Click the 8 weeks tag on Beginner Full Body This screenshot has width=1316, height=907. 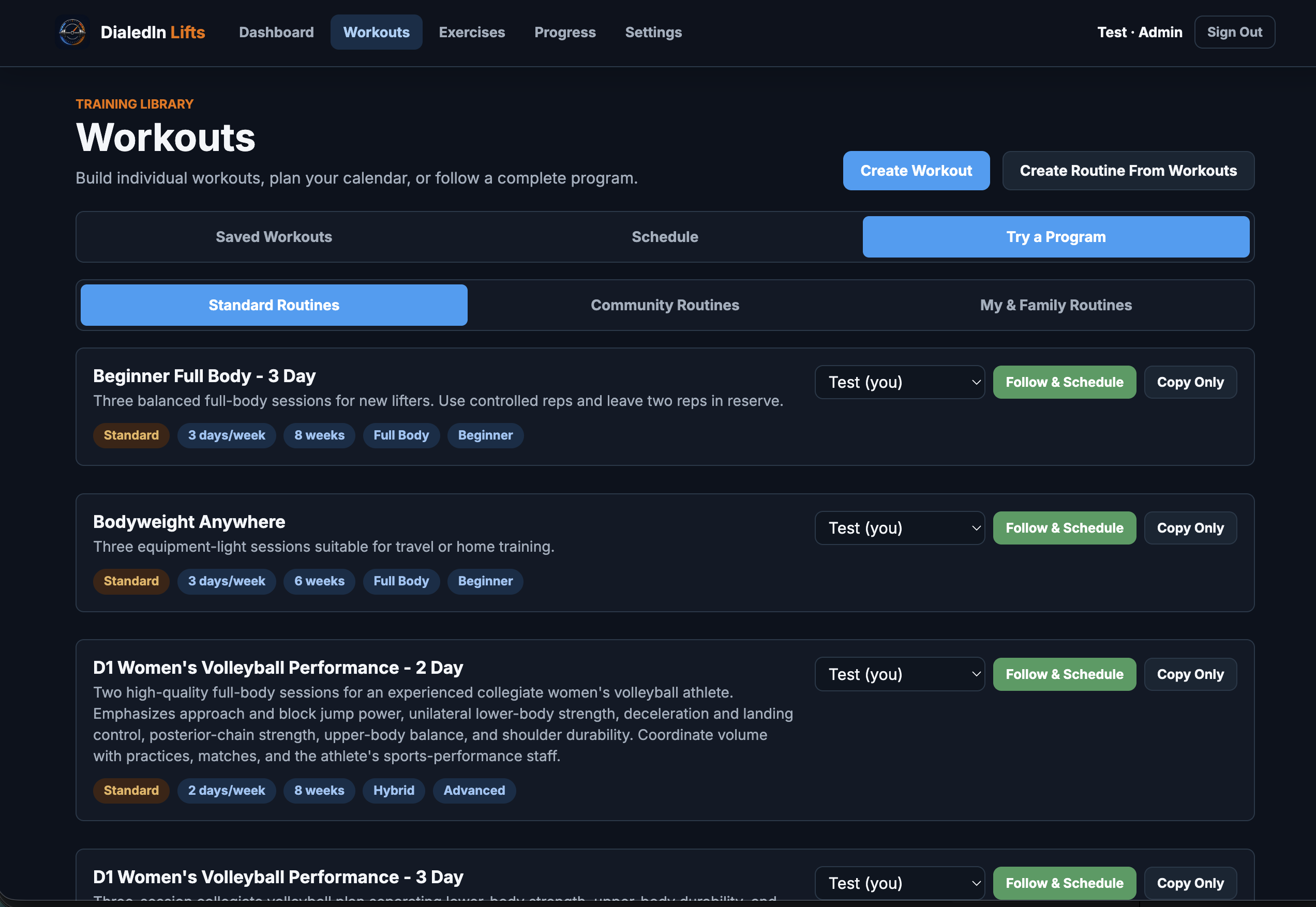pyautogui.click(x=320, y=435)
